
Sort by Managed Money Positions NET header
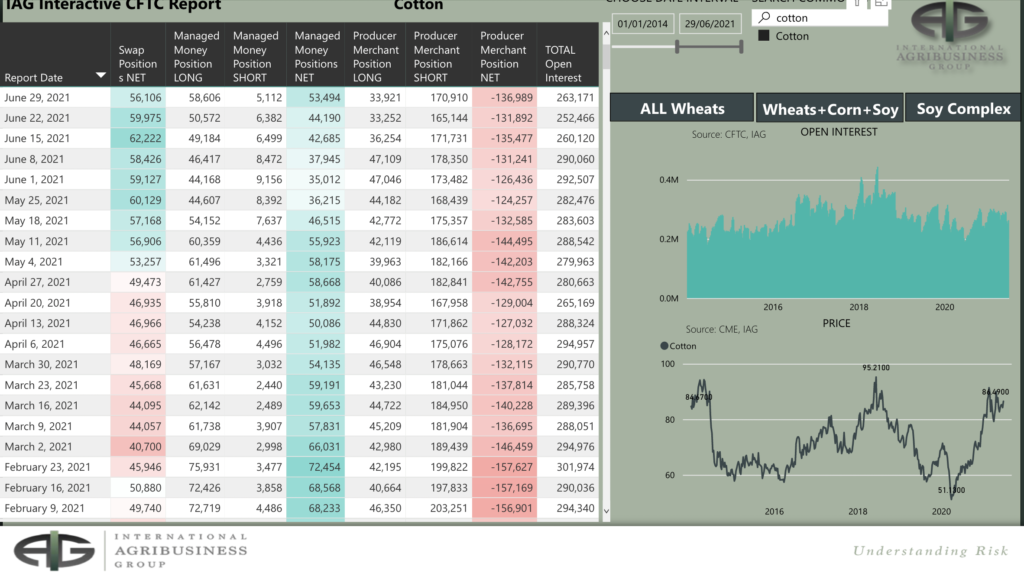point(316,56)
